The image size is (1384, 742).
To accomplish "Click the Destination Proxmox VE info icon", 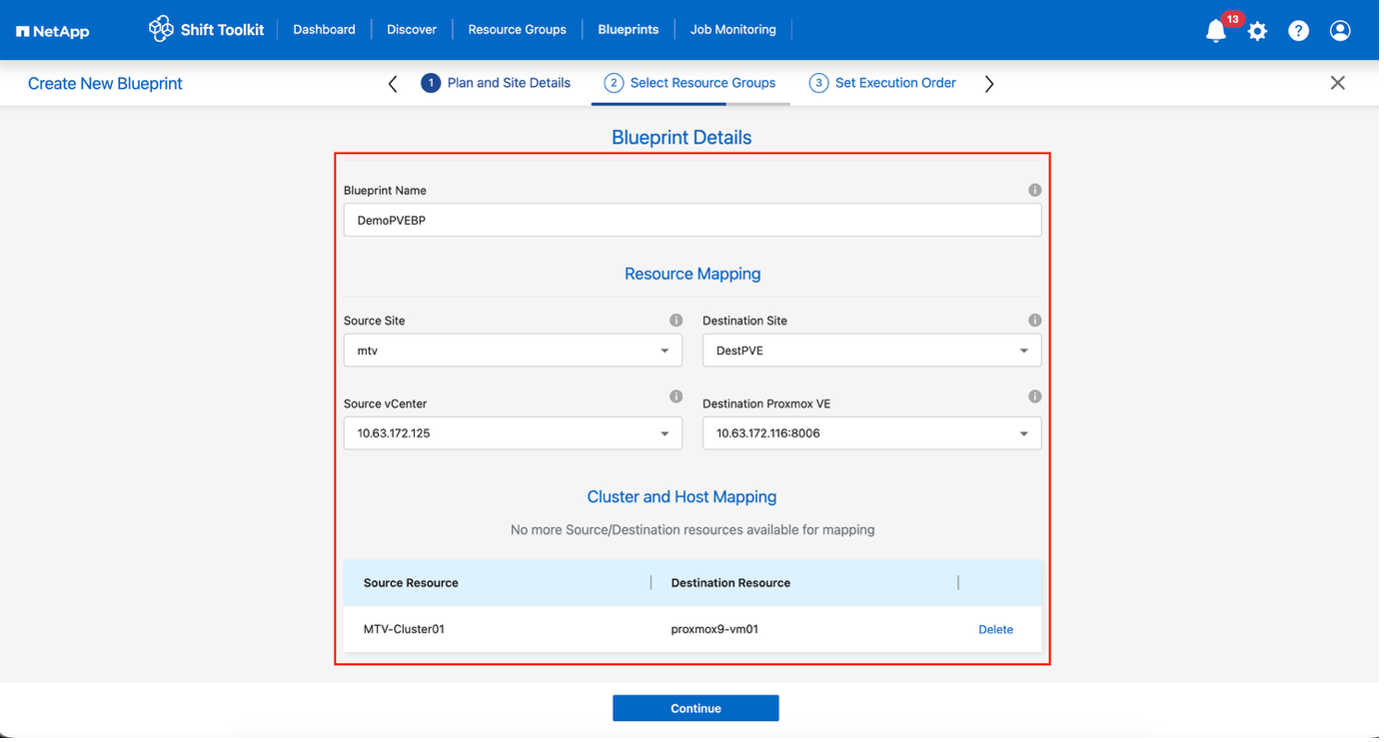I will pos(1035,396).
